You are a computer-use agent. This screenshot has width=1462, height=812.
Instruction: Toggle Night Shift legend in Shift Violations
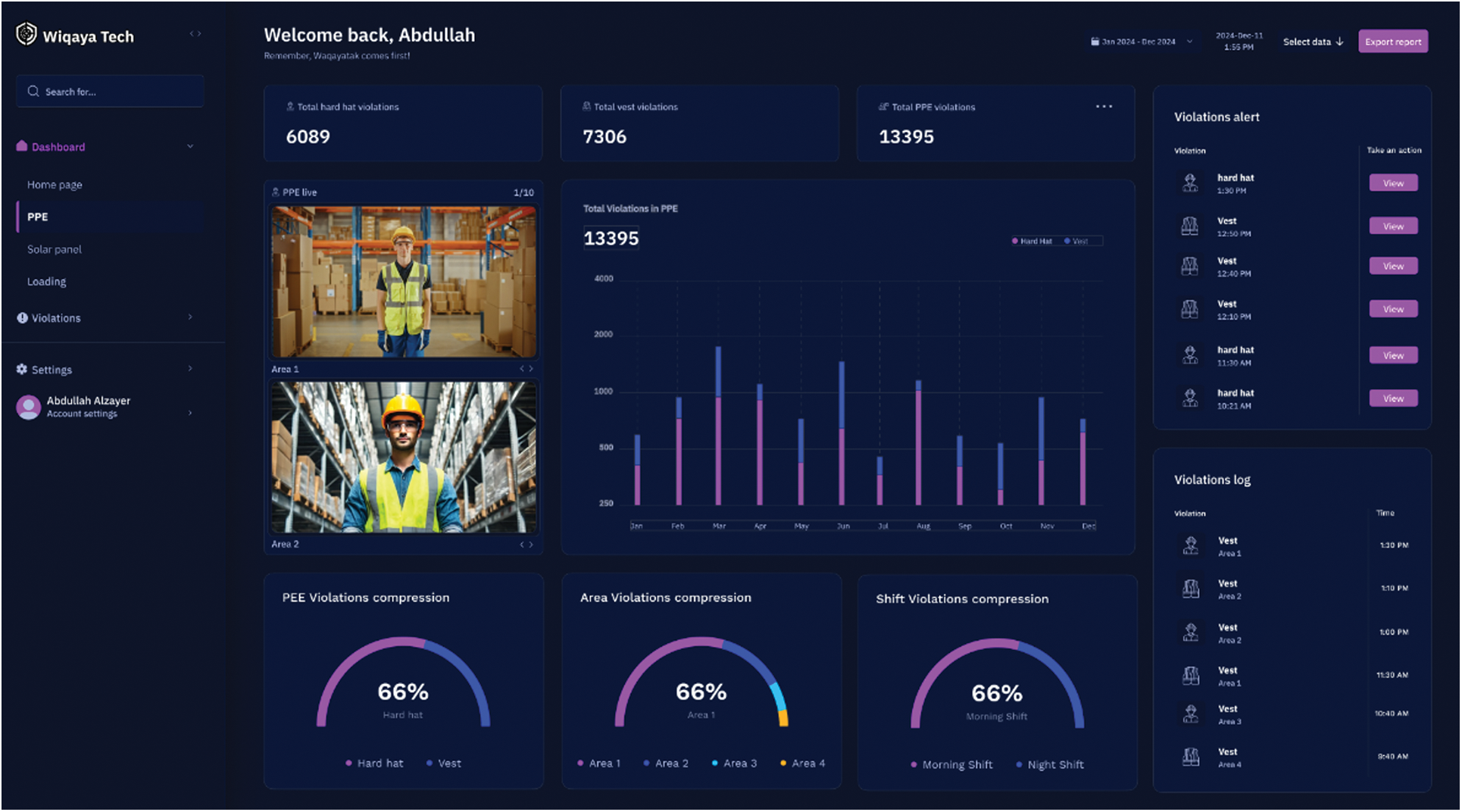1049,765
